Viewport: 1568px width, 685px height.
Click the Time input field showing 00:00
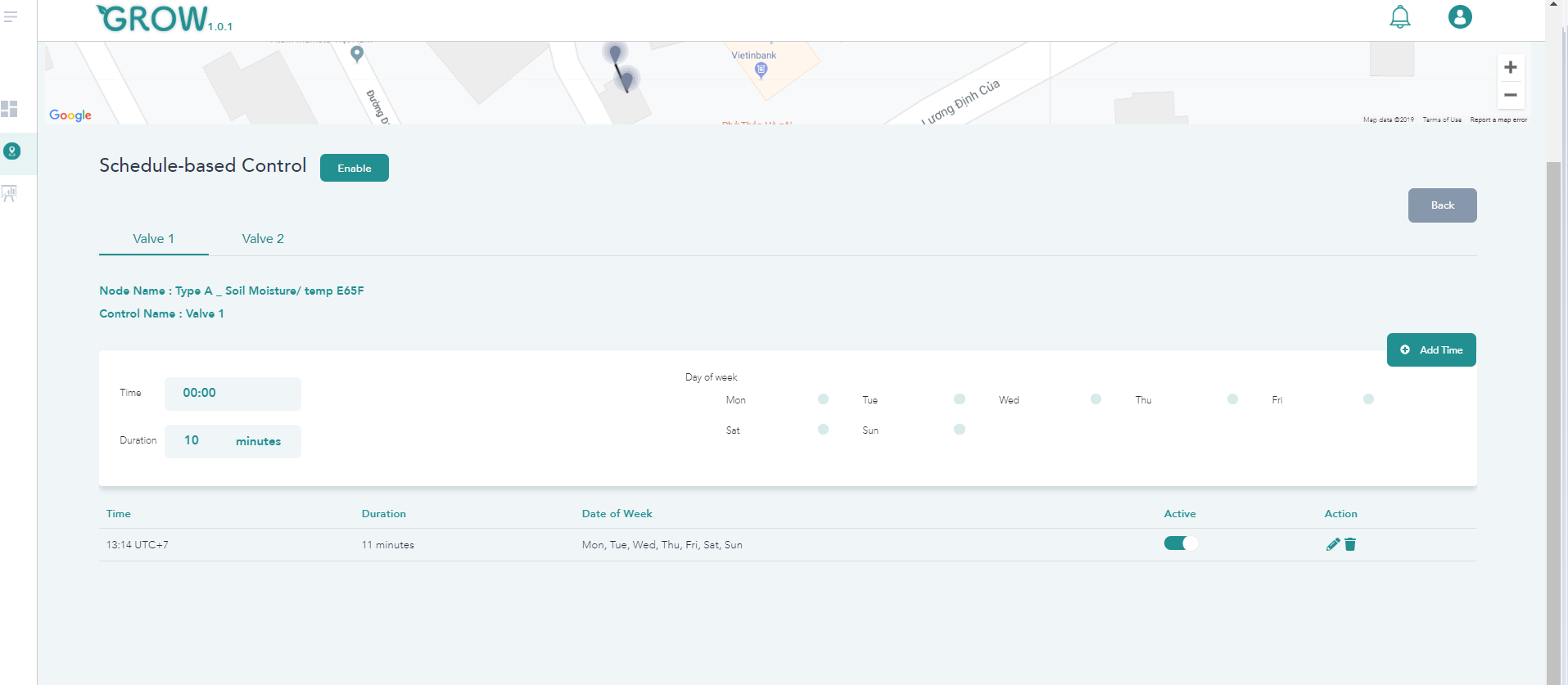pyautogui.click(x=233, y=394)
